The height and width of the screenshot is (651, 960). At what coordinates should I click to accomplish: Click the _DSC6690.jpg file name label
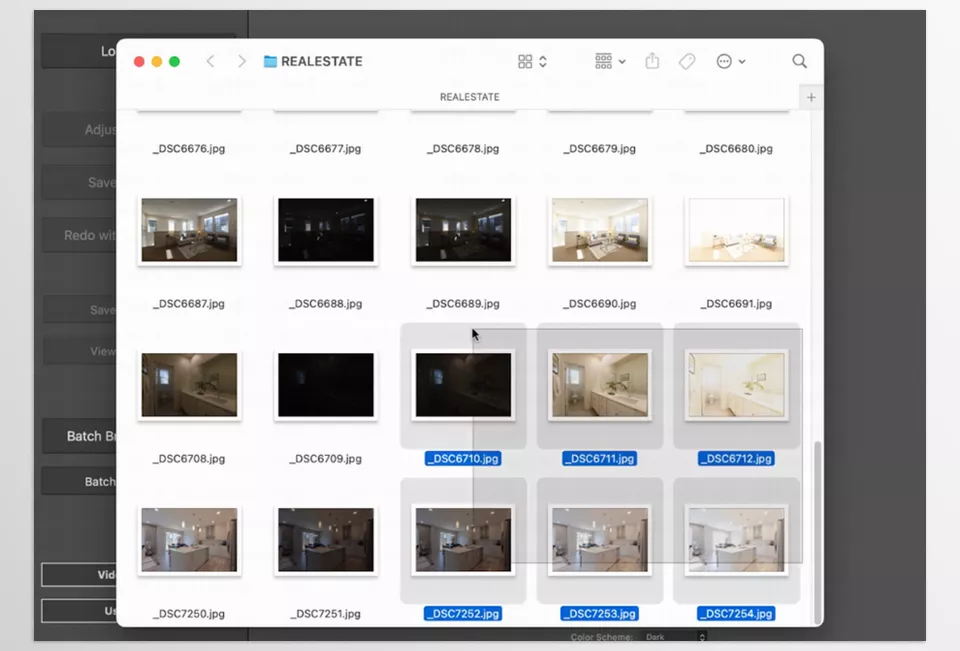pyautogui.click(x=599, y=304)
